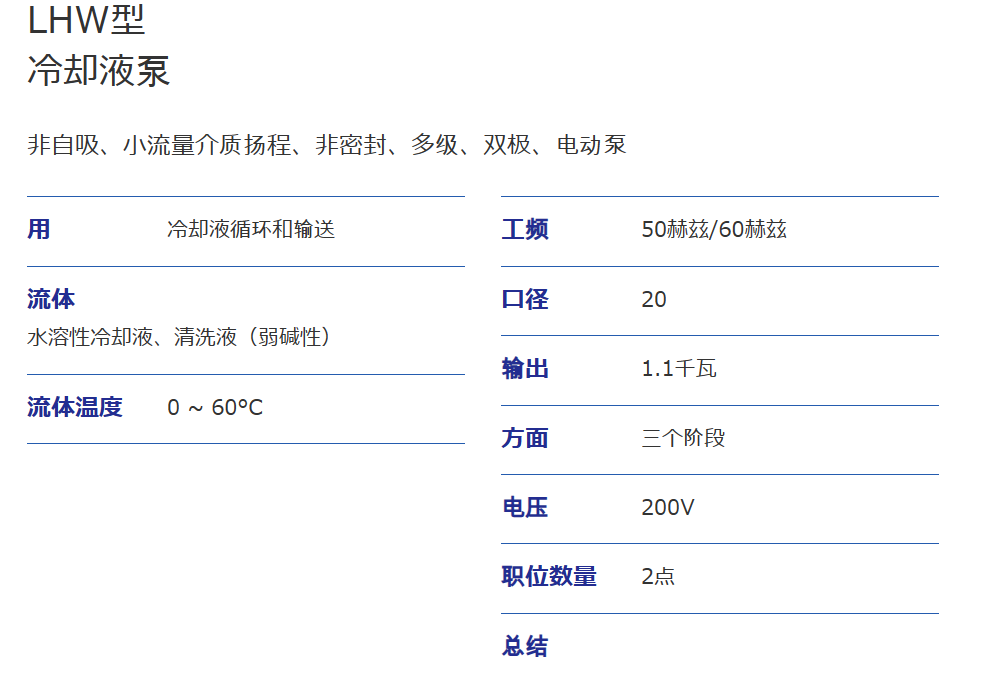
Task: Click the 流体 label
Action: 50,299
